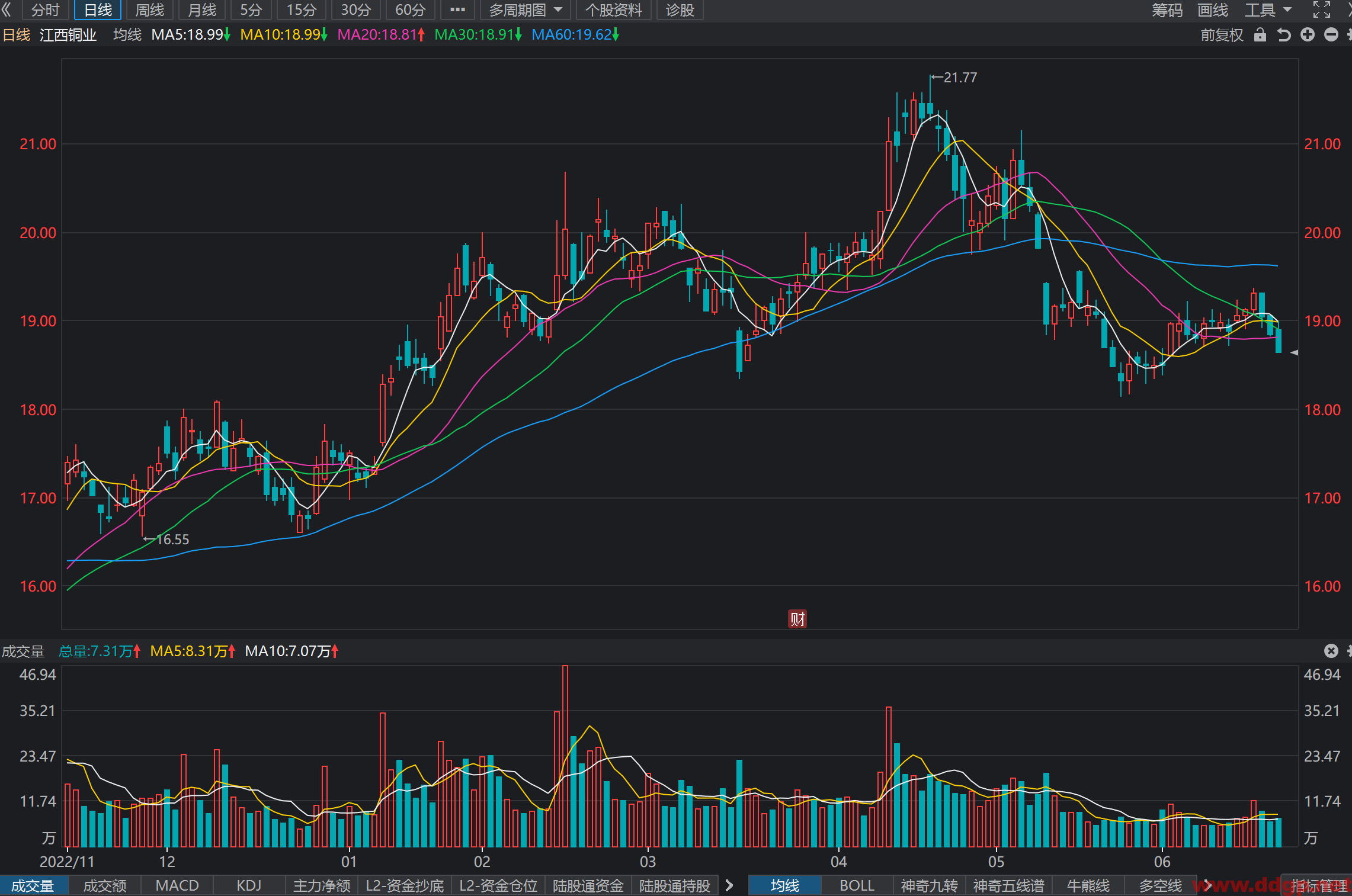Switch to the 5分 period
The image size is (1352, 896).
pyautogui.click(x=251, y=10)
